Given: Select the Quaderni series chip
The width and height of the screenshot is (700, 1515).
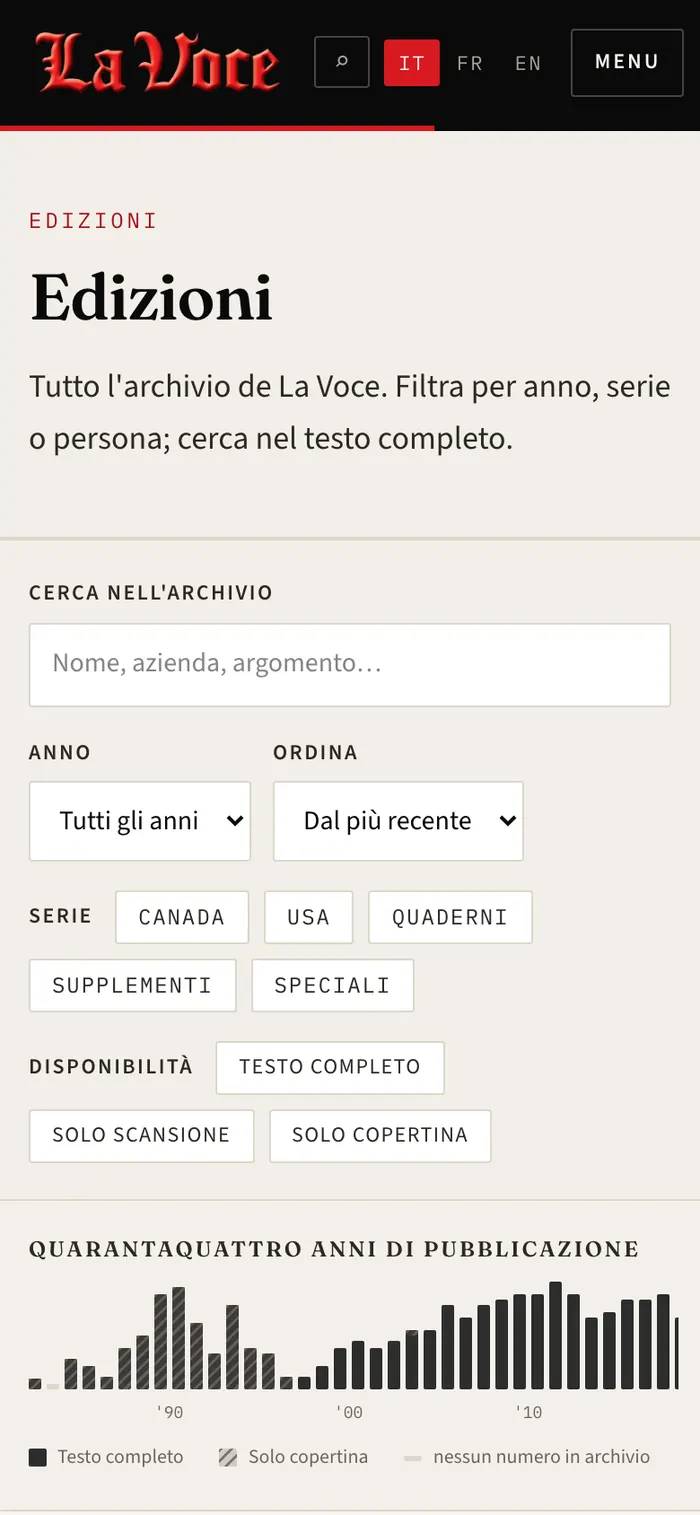Looking at the screenshot, I should [450, 917].
